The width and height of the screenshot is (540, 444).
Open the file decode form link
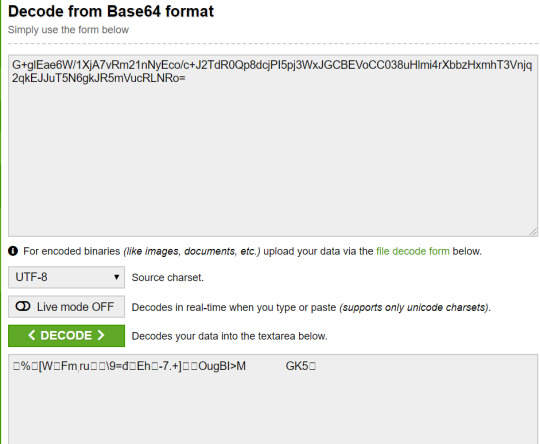pyautogui.click(x=413, y=251)
